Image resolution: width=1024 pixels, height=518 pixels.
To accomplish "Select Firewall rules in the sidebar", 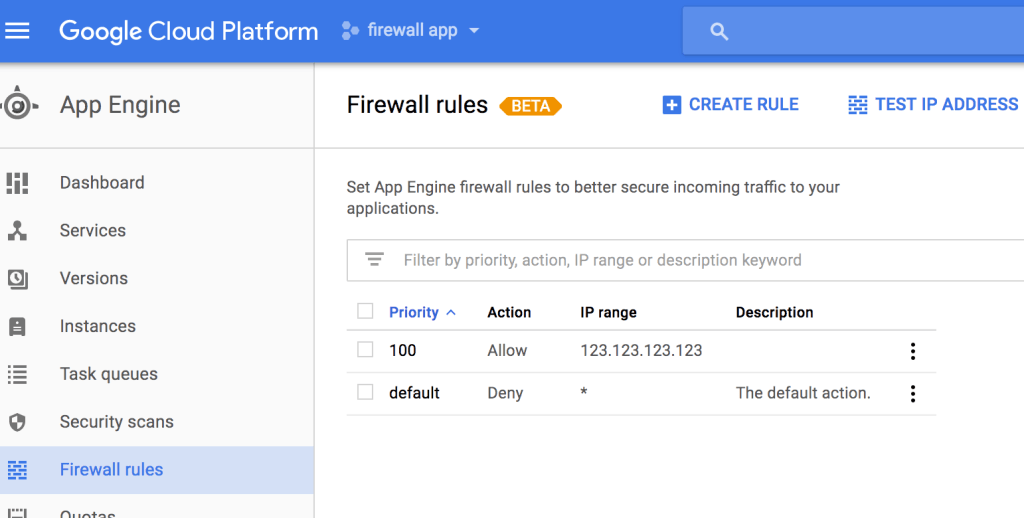I will pos(111,470).
